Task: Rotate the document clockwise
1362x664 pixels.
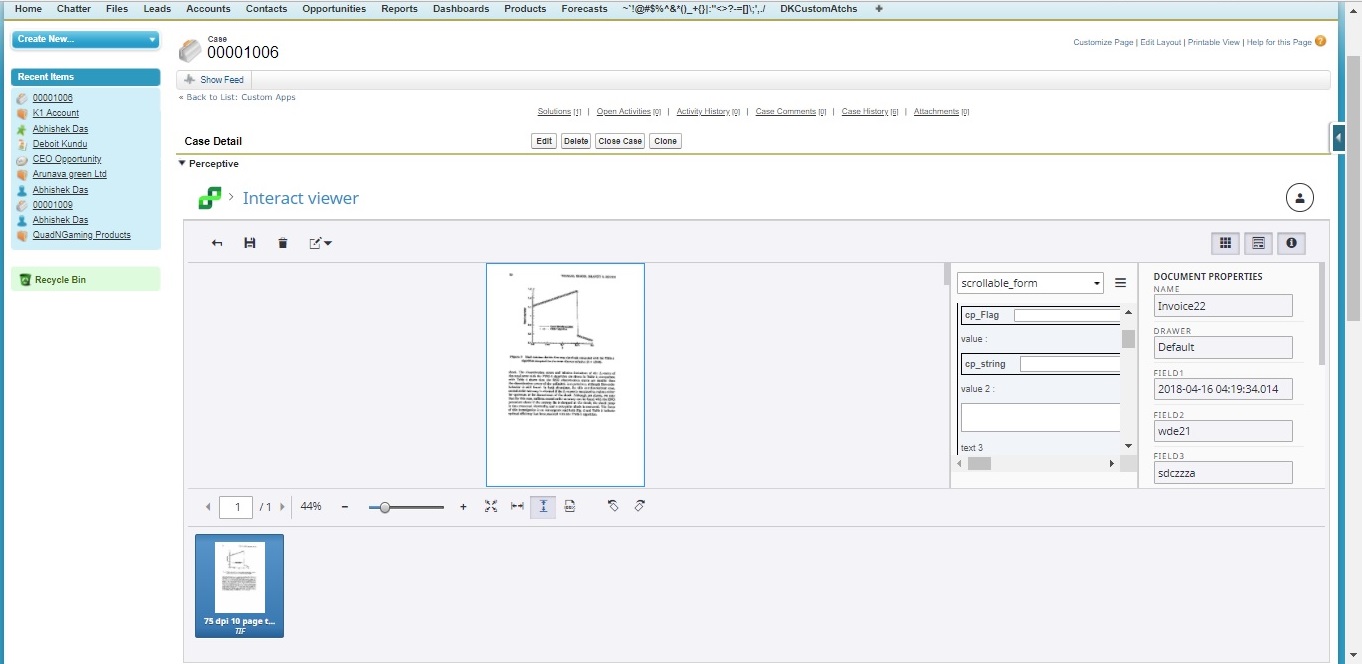Action: click(x=640, y=506)
